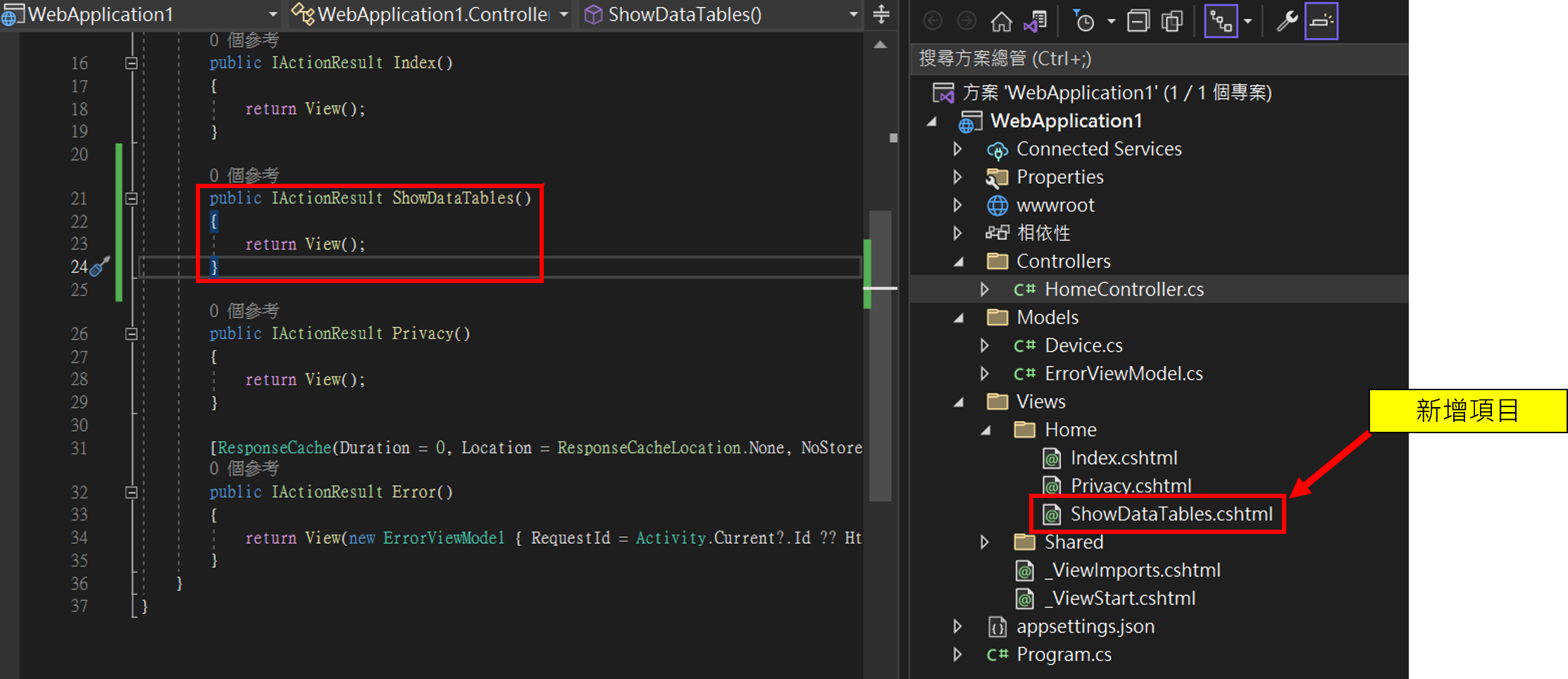The width and height of the screenshot is (1568, 679).
Task: Click the Pending Changes Filter clock icon
Action: coord(1084,22)
